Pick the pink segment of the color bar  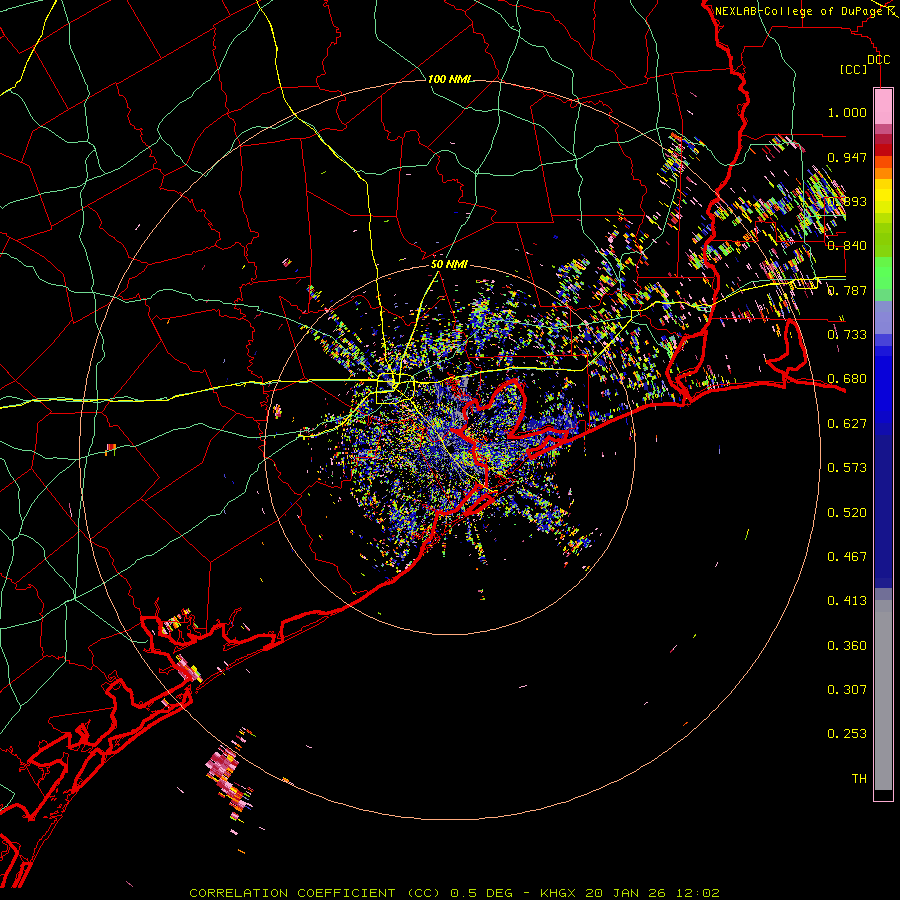[x=883, y=107]
